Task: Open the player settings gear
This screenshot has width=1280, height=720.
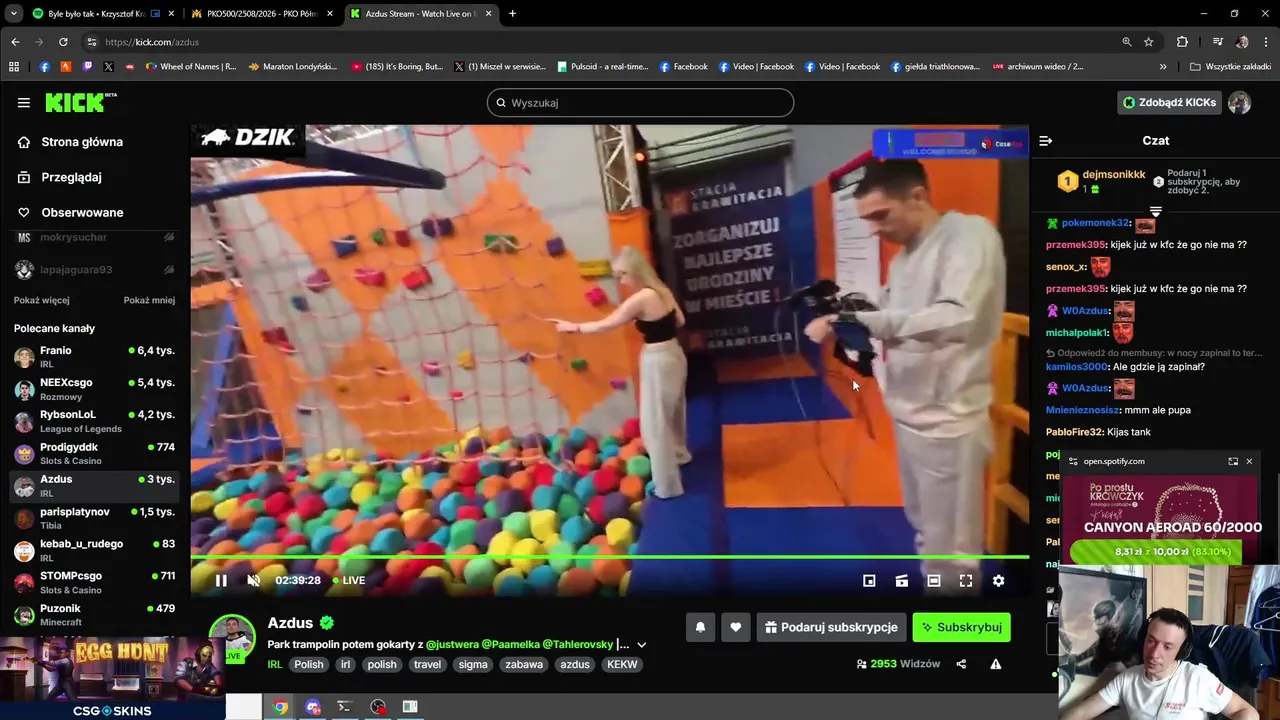Action: 998,580
